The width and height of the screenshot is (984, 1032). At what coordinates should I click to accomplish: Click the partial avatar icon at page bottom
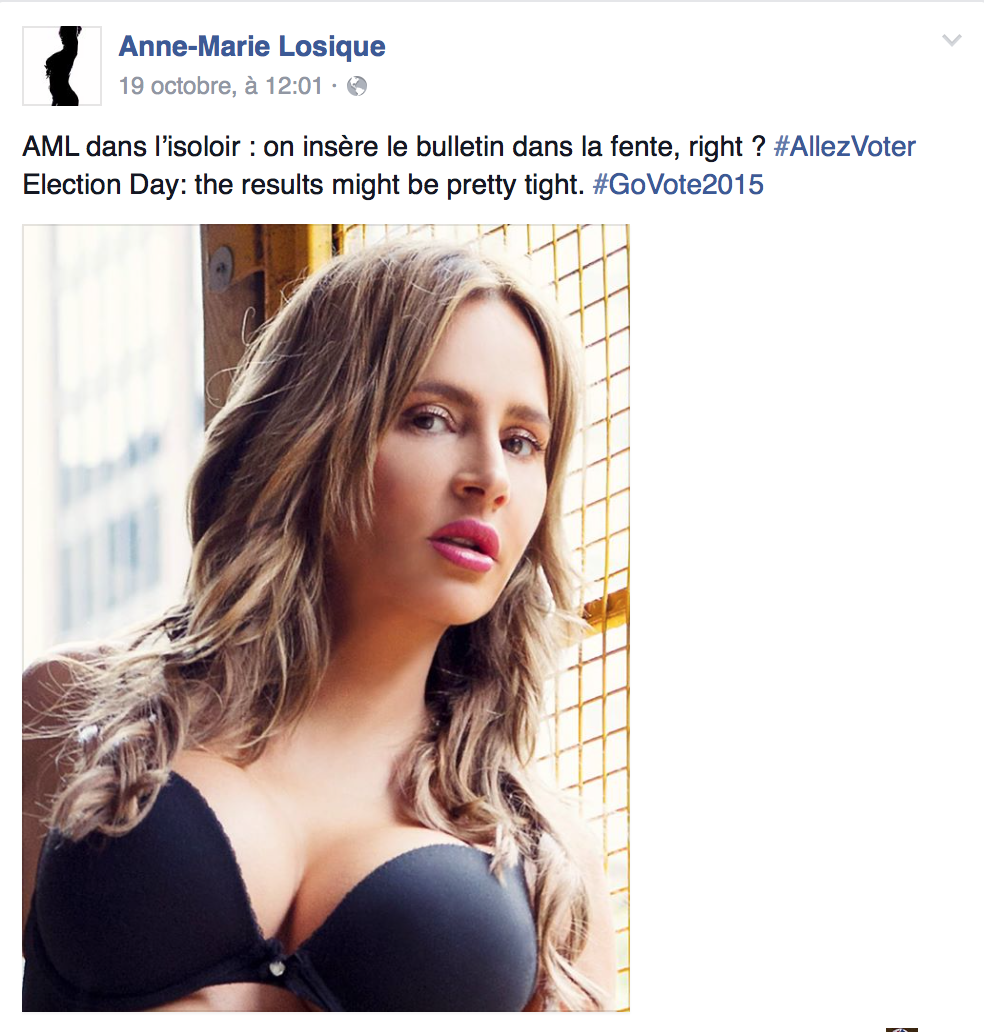click(902, 1029)
